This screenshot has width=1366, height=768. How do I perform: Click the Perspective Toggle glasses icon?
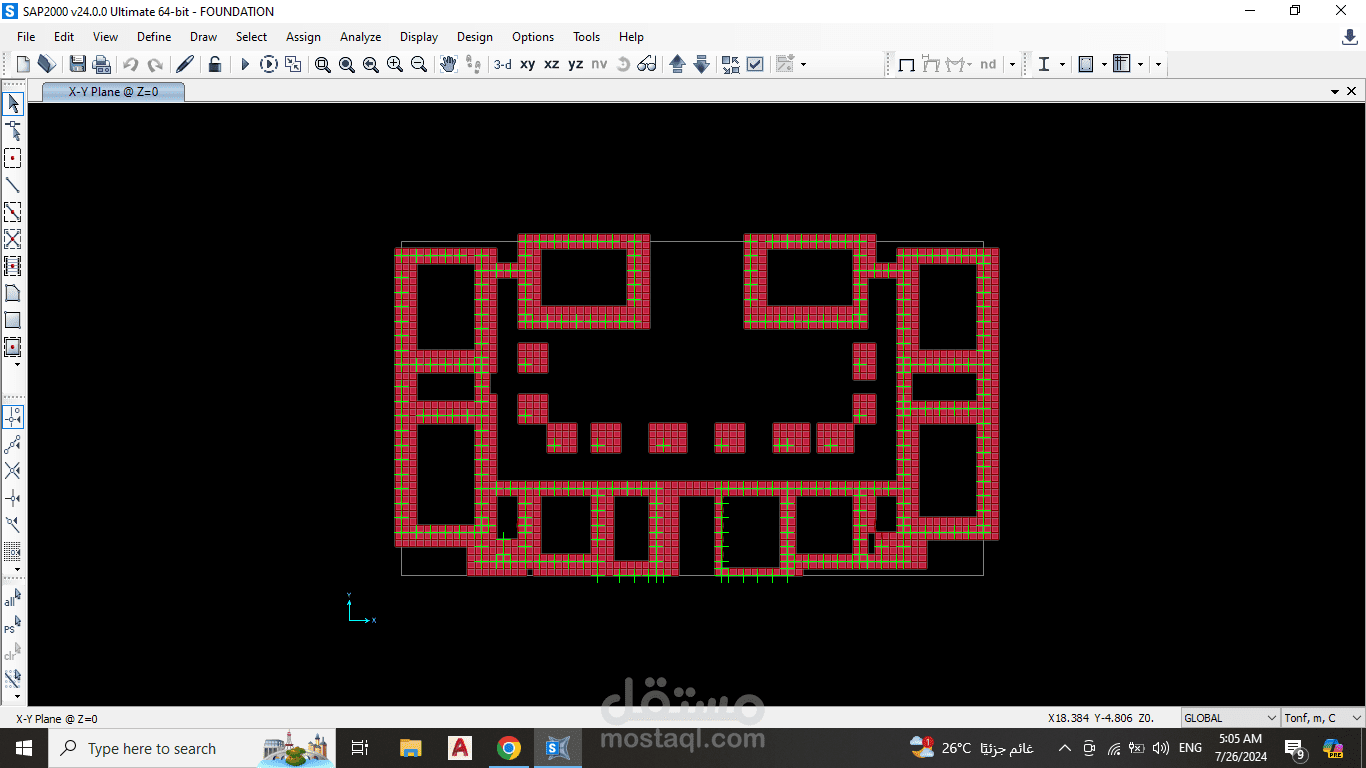coord(647,64)
